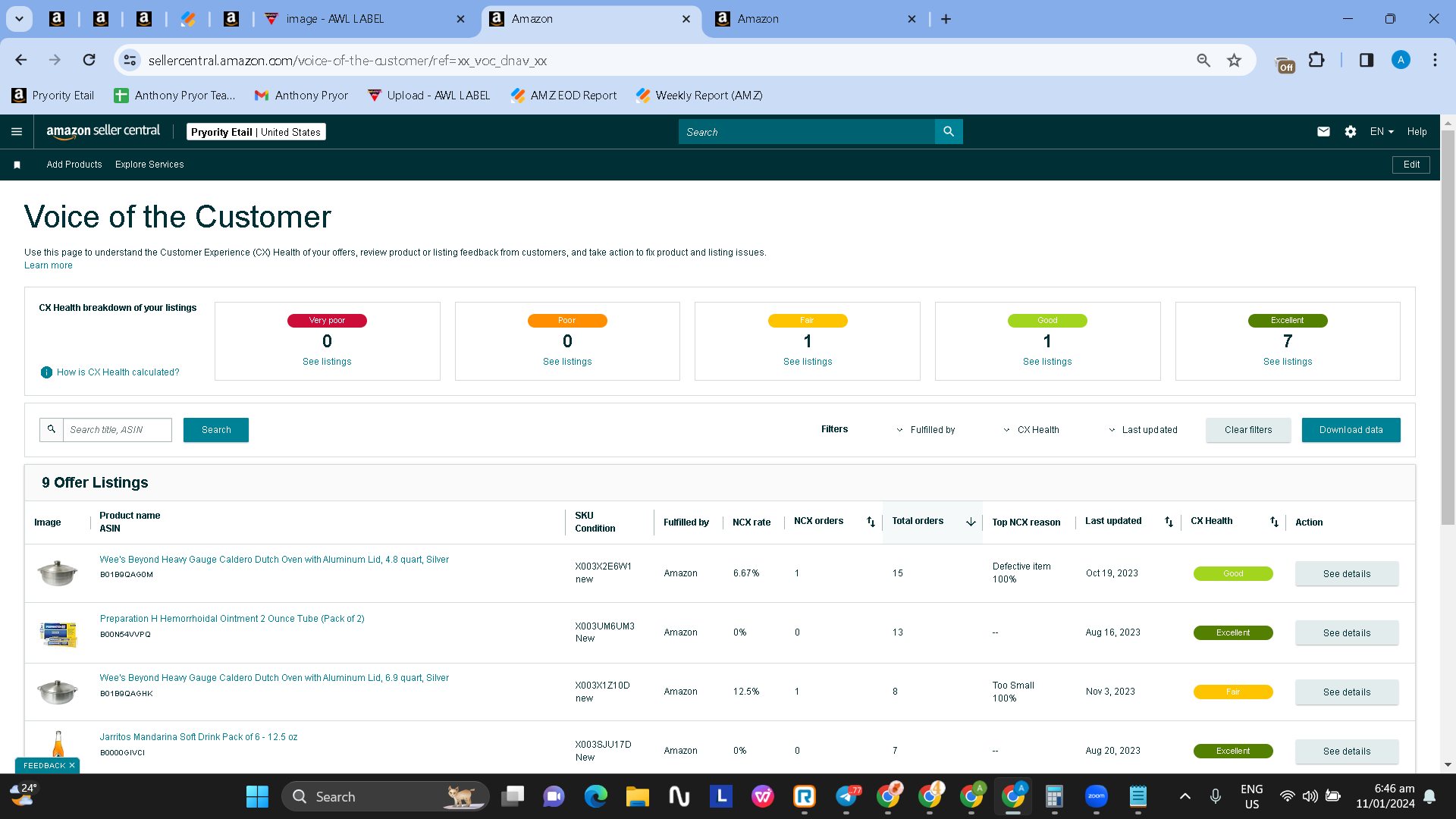
Task: Sort by CX Health arrows icon
Action: 1274,522
